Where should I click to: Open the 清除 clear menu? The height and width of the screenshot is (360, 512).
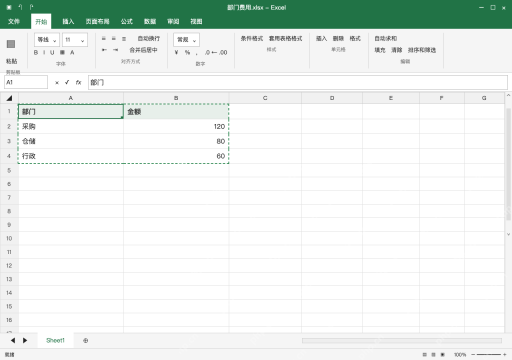[397, 50]
